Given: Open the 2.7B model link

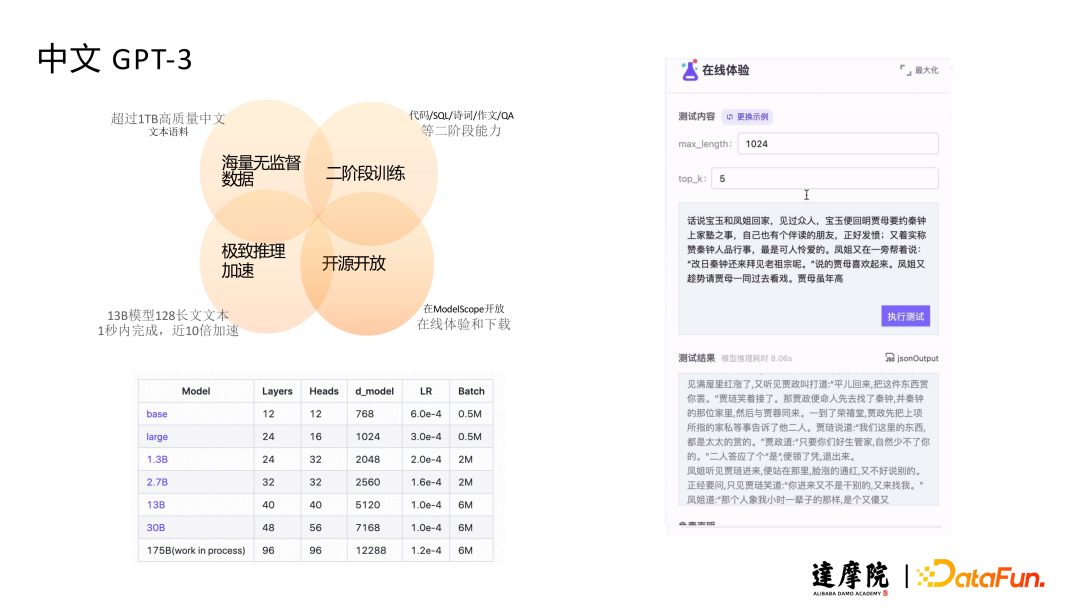Looking at the screenshot, I should tap(157, 482).
